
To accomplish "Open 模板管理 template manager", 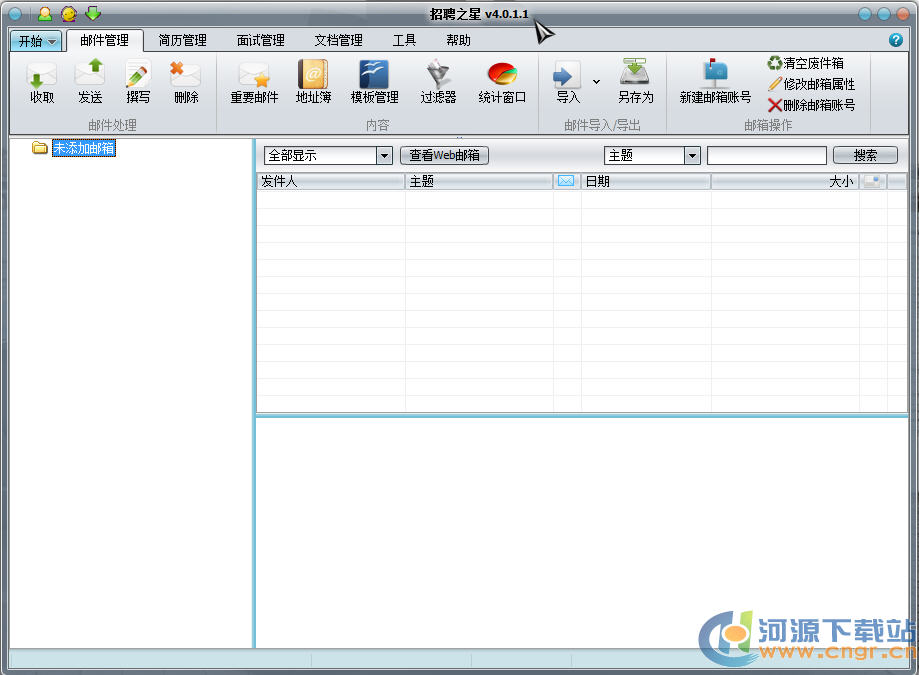I will point(374,77).
